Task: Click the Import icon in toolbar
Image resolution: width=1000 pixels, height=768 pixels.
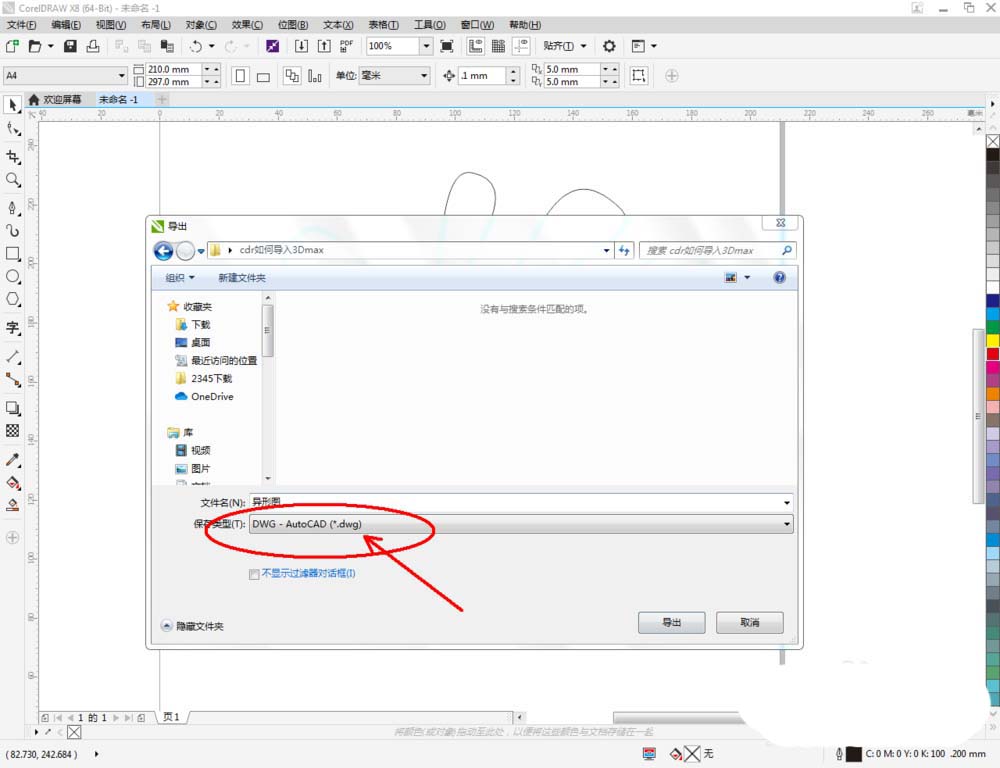Action: click(301, 46)
